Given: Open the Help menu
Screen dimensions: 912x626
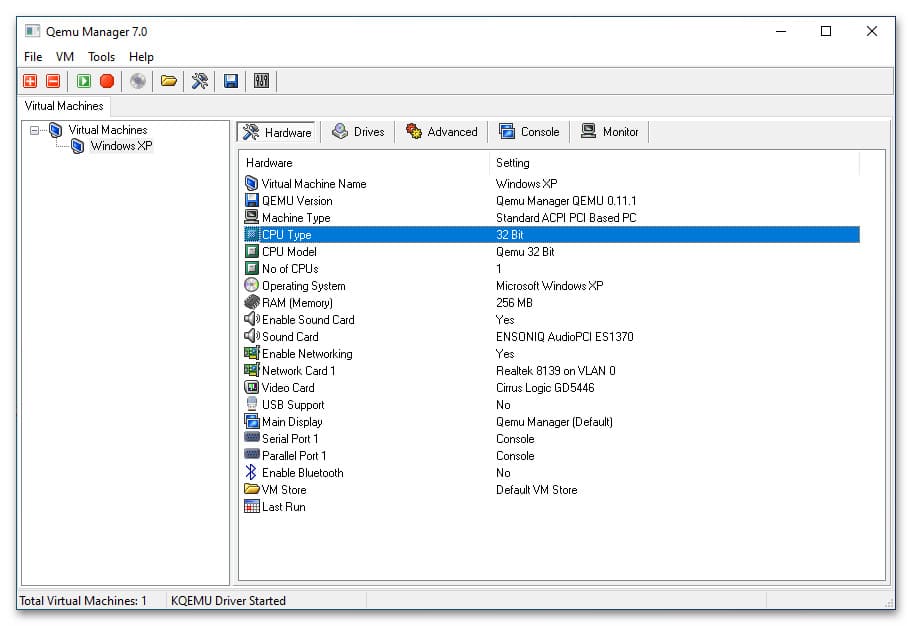Looking at the screenshot, I should 141,56.
